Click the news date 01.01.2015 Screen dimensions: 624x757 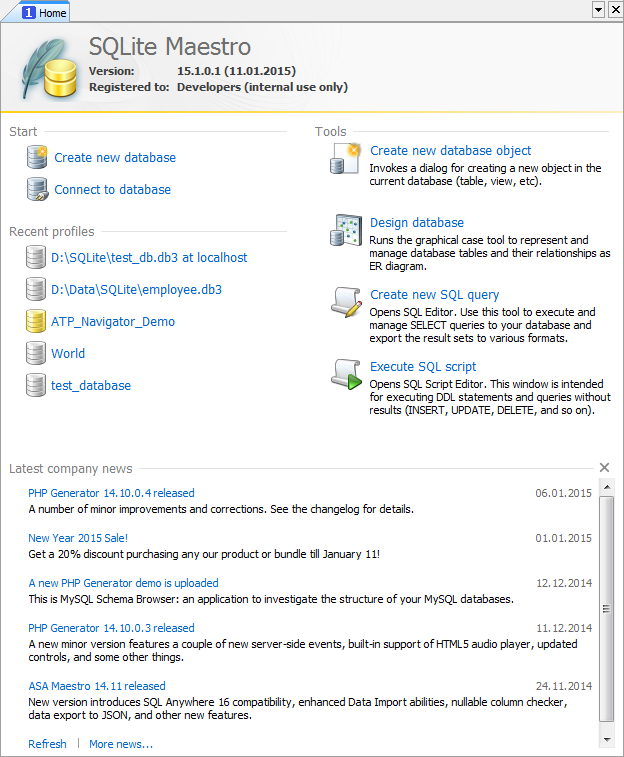(563, 538)
